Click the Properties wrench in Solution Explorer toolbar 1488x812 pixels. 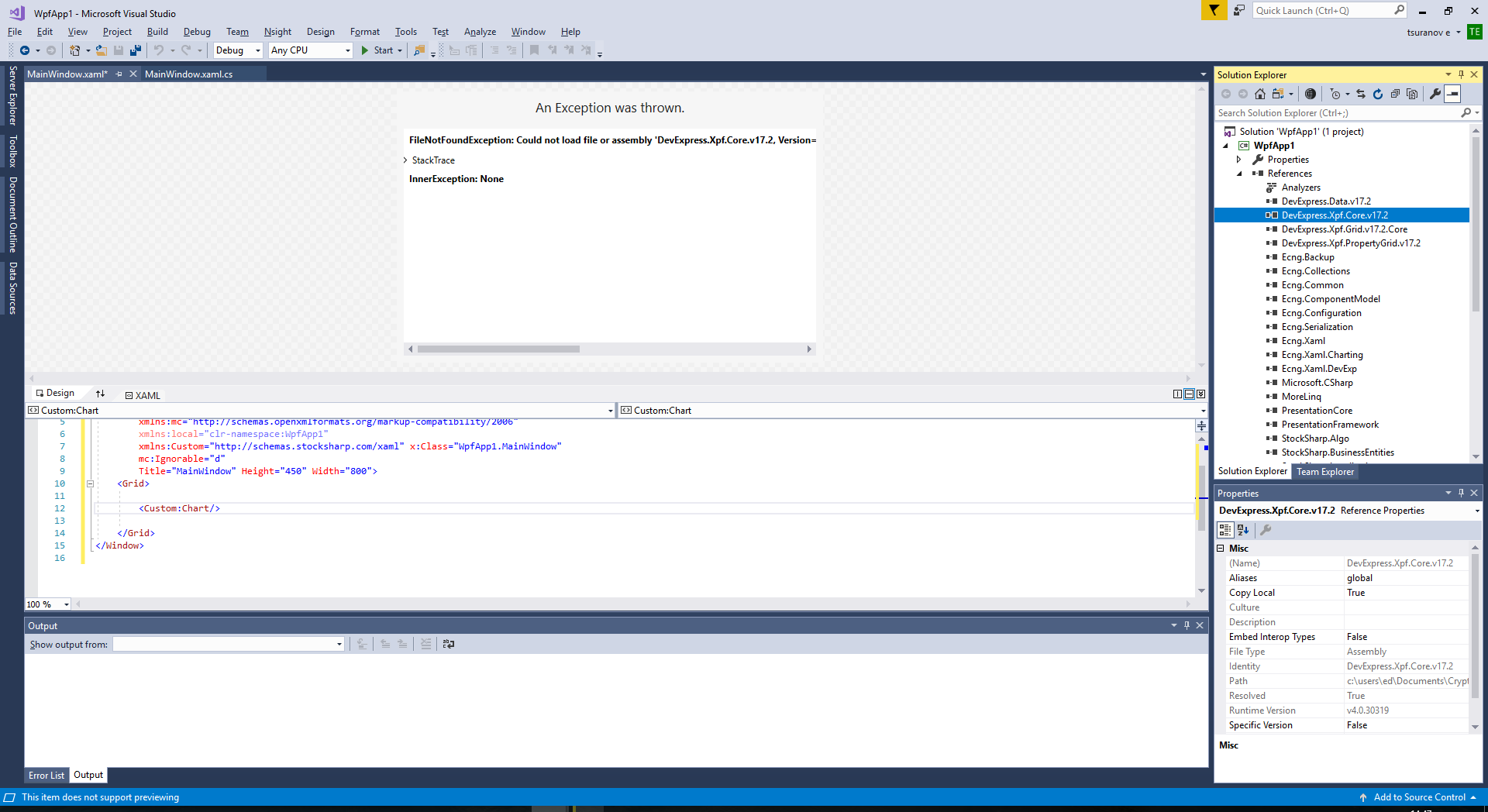coord(1435,94)
